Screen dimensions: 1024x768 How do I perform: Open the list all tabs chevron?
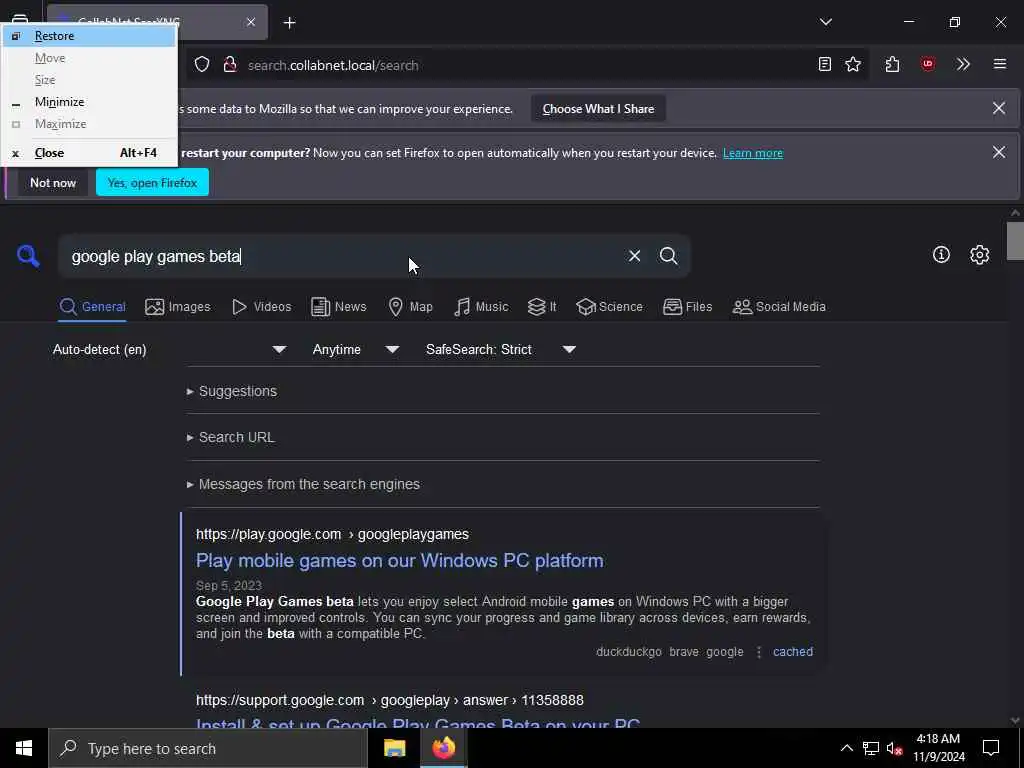(x=825, y=22)
